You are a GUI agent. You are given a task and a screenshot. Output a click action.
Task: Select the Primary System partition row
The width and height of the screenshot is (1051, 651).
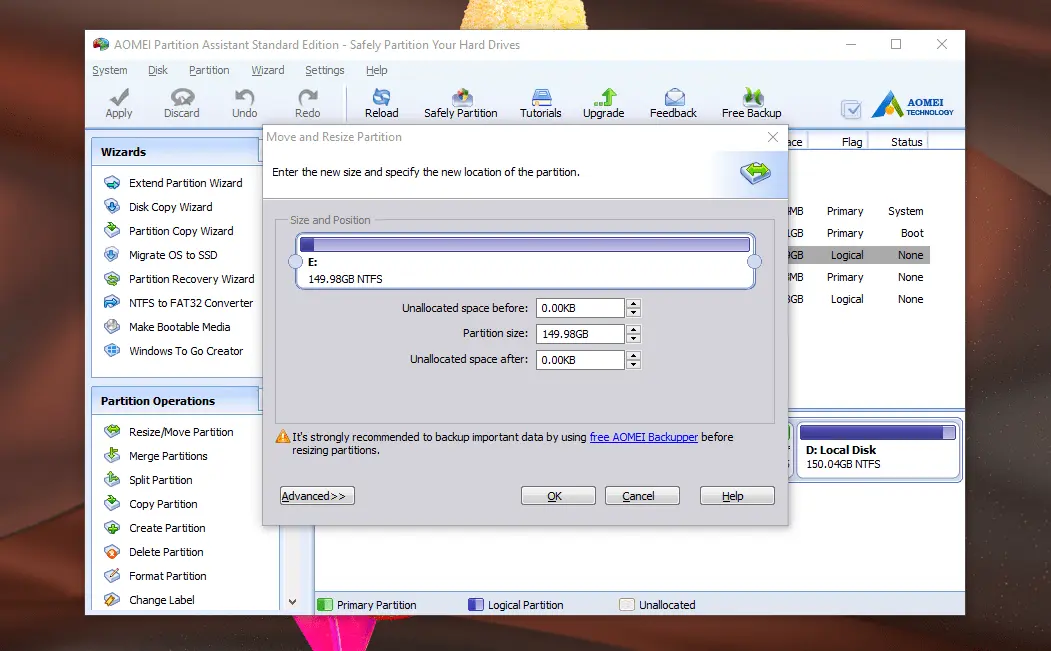pos(859,211)
